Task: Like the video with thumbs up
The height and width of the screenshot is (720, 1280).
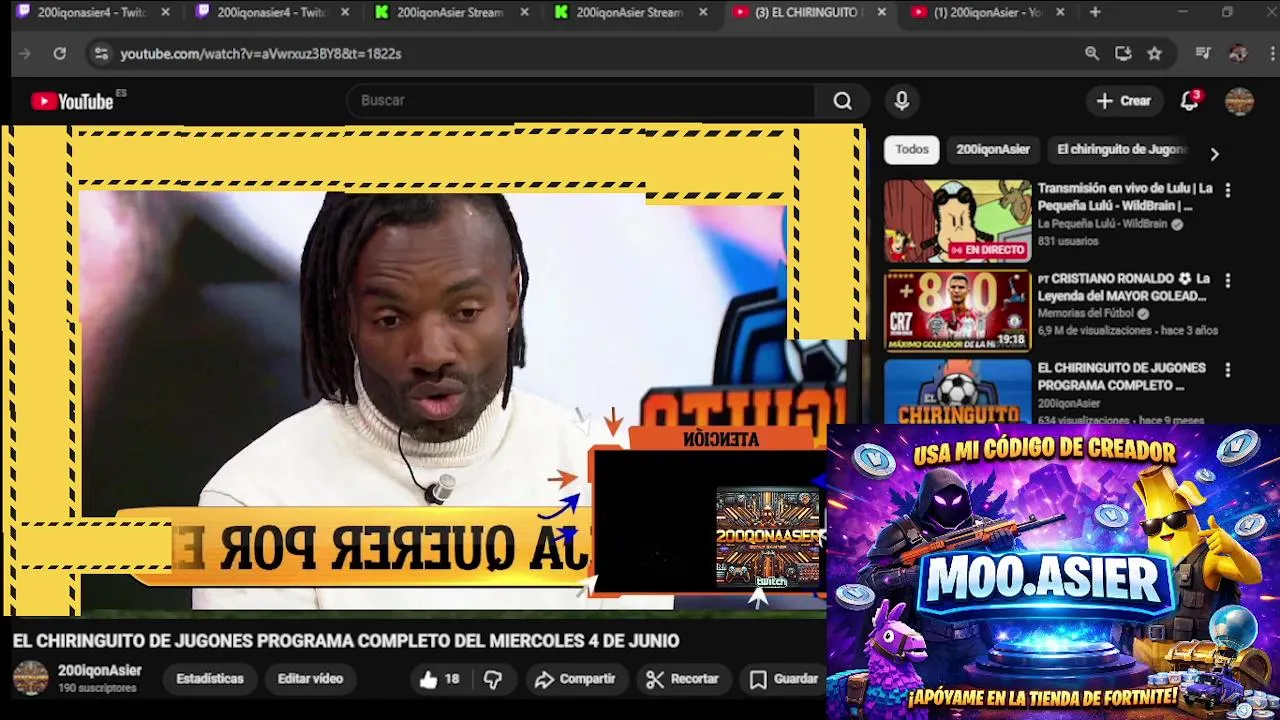Action: pos(439,679)
